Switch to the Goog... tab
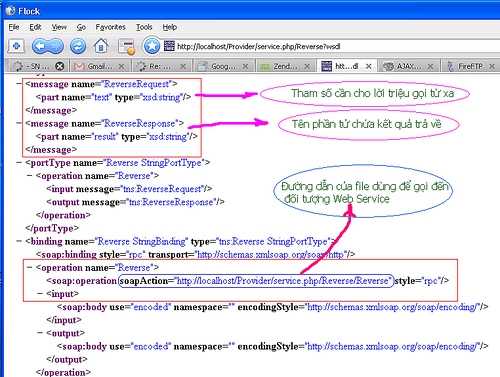 pyautogui.click(x=223, y=66)
